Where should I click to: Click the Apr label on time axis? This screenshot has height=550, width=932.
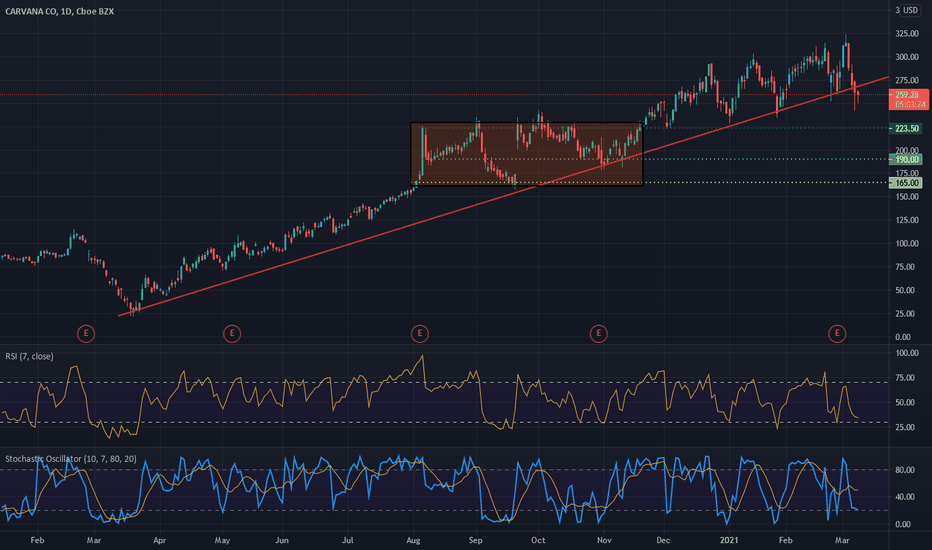159,540
